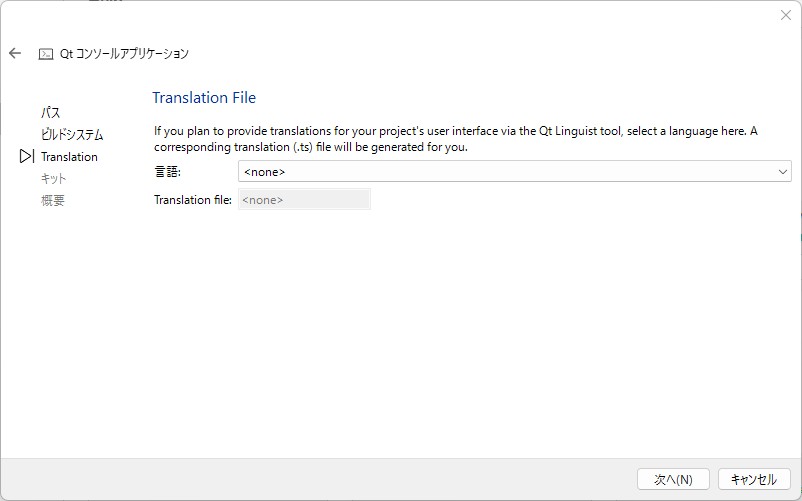Open the language <none> combo box

click(515, 172)
